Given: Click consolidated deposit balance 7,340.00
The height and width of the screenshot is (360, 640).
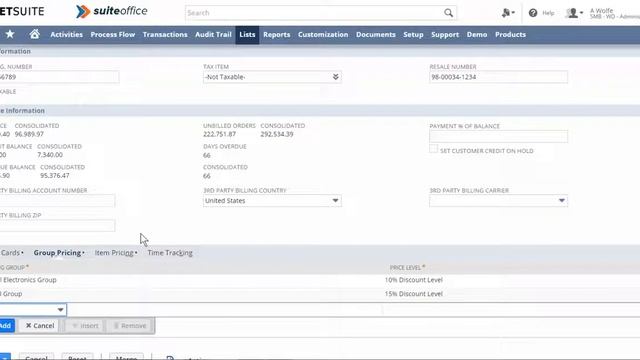Looking at the screenshot, I should 50,155.
